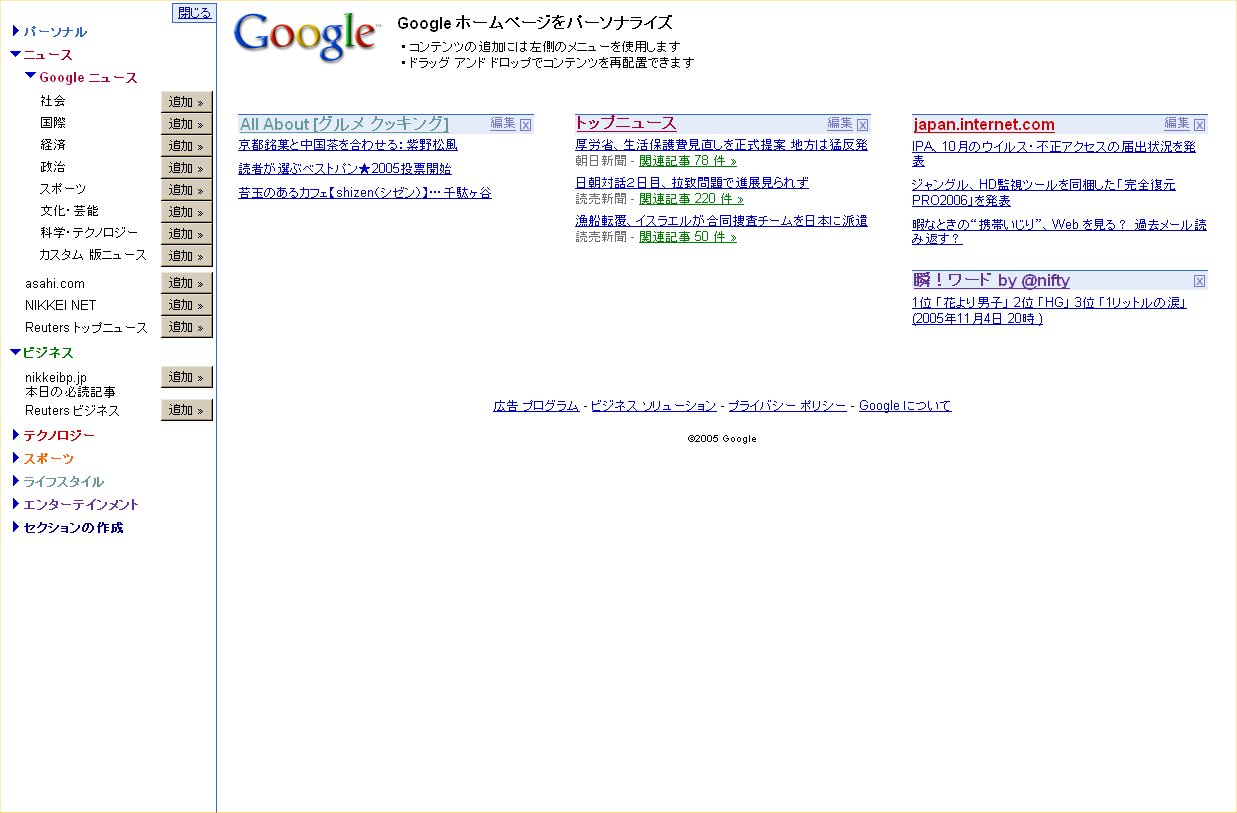The height and width of the screenshot is (813, 1237).
Task: Select the asahi.com sidebar entry
Action: [55, 283]
